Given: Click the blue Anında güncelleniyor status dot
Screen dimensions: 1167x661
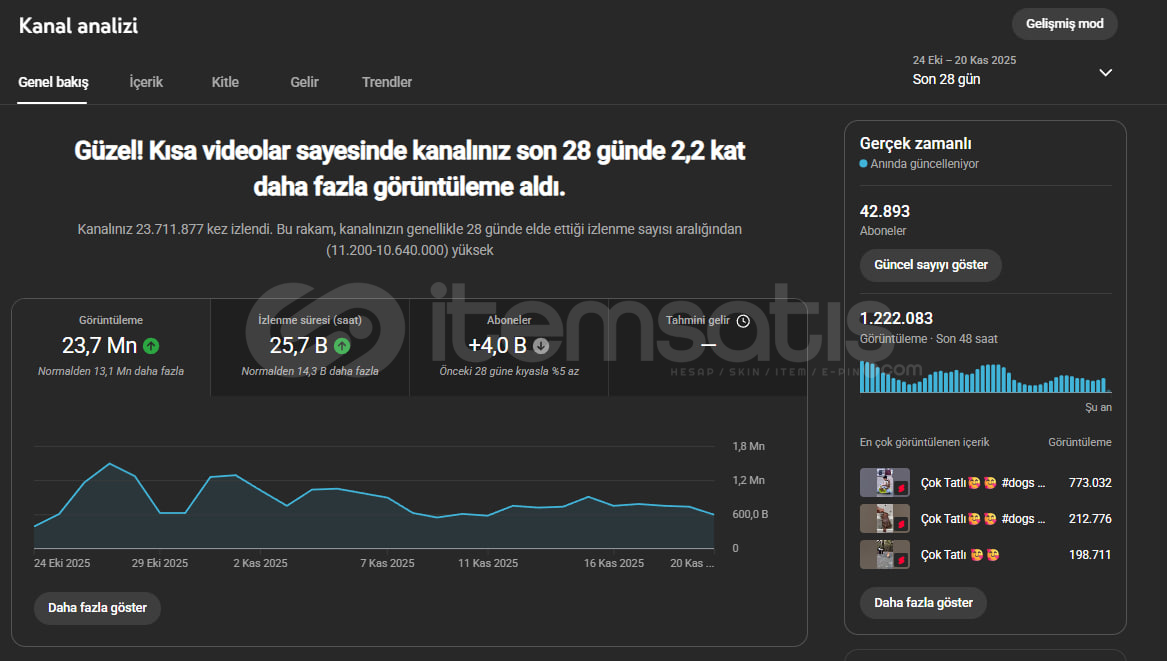Looking at the screenshot, I should 863,164.
